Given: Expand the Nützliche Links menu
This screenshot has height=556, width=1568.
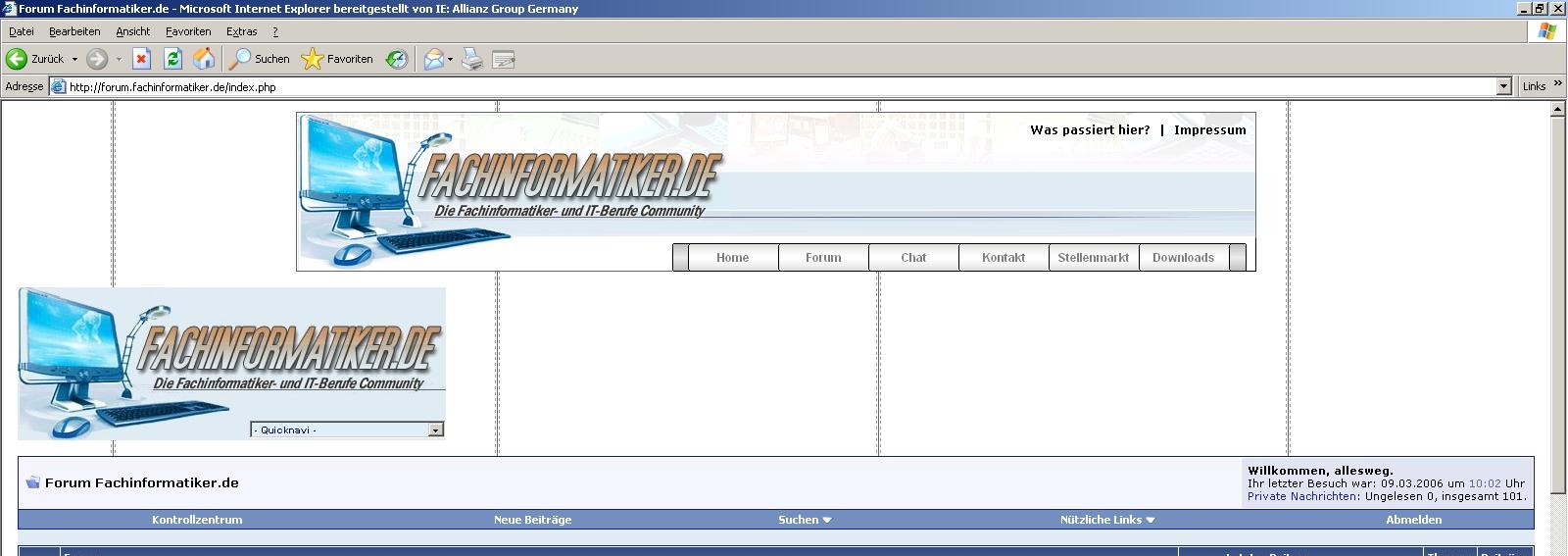Looking at the screenshot, I should pyautogui.click(x=1107, y=520).
